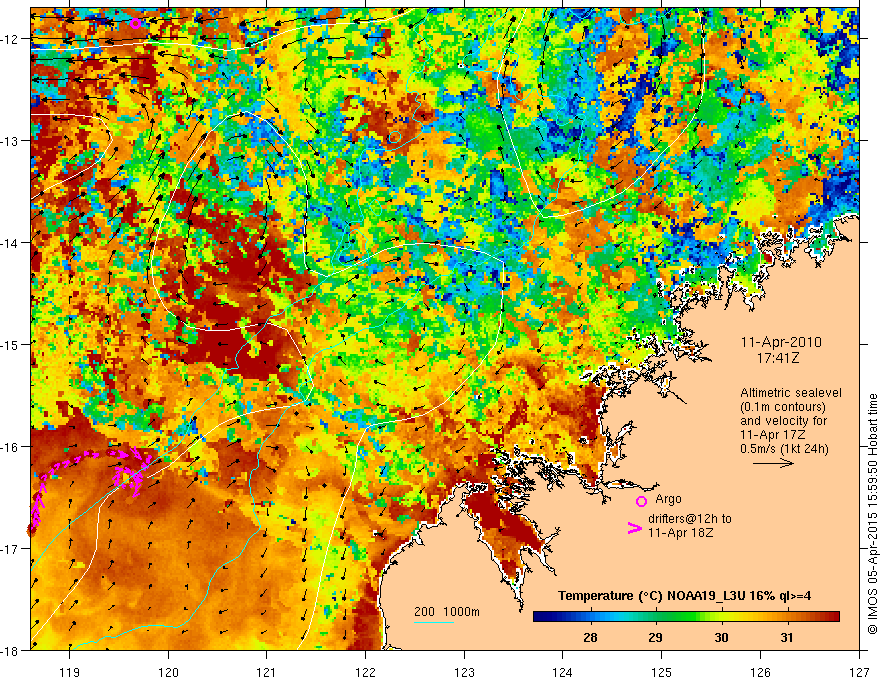Click the 0.5m/s velocity scale arrow

coord(773,463)
